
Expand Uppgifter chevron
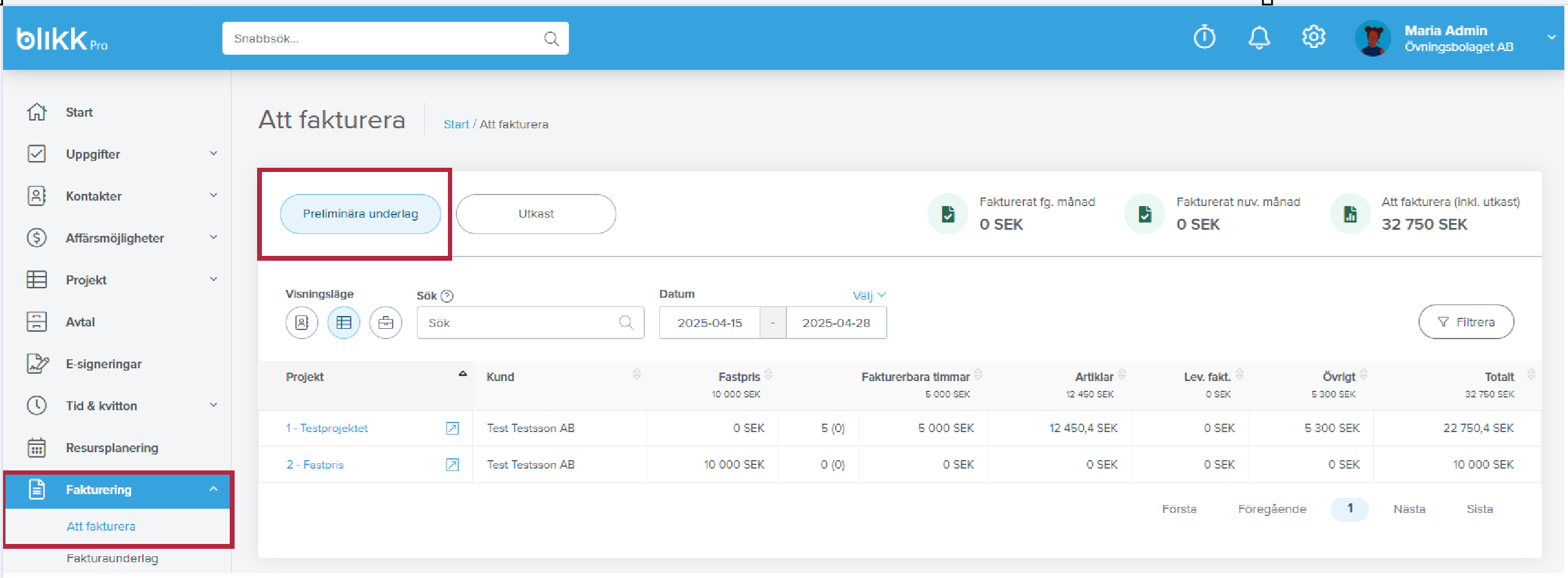[213, 153]
